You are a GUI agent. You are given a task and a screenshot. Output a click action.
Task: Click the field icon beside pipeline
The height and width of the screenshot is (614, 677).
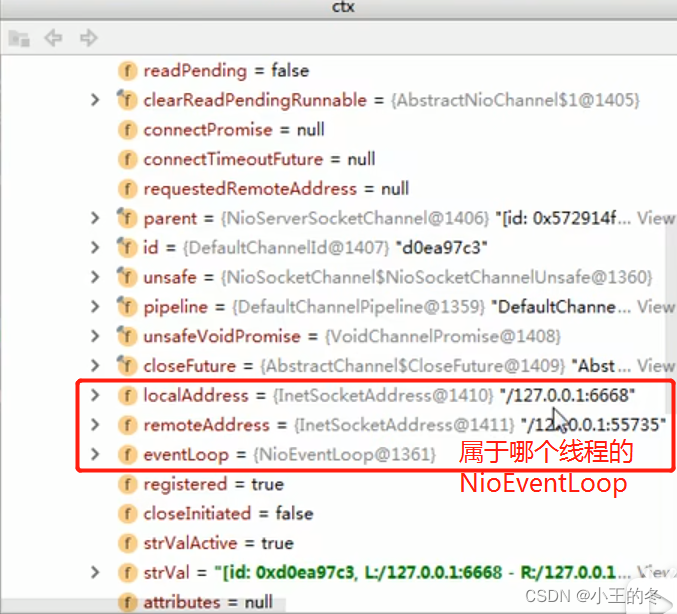coord(127,307)
